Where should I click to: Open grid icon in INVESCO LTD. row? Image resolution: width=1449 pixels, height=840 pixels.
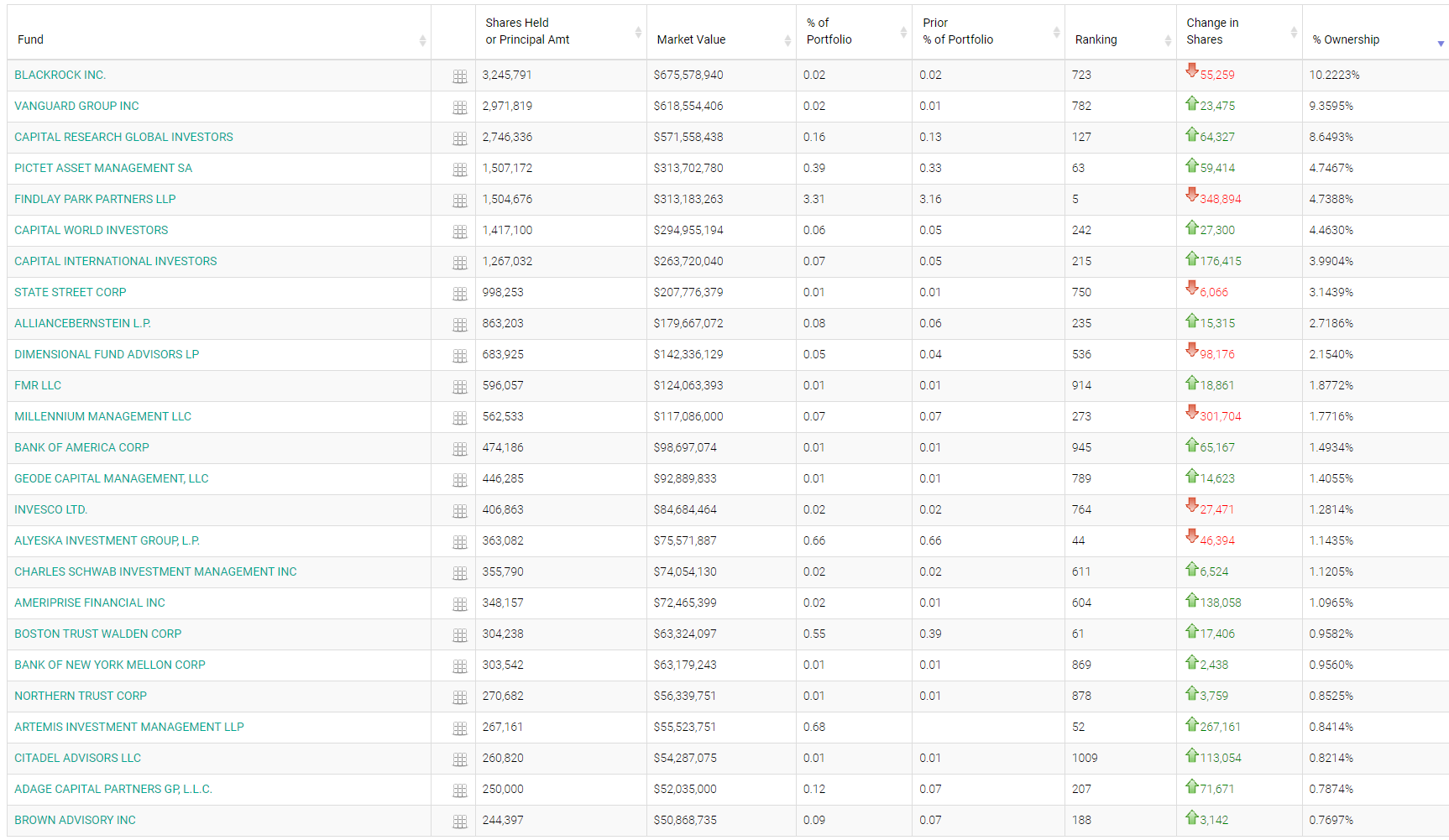click(460, 511)
